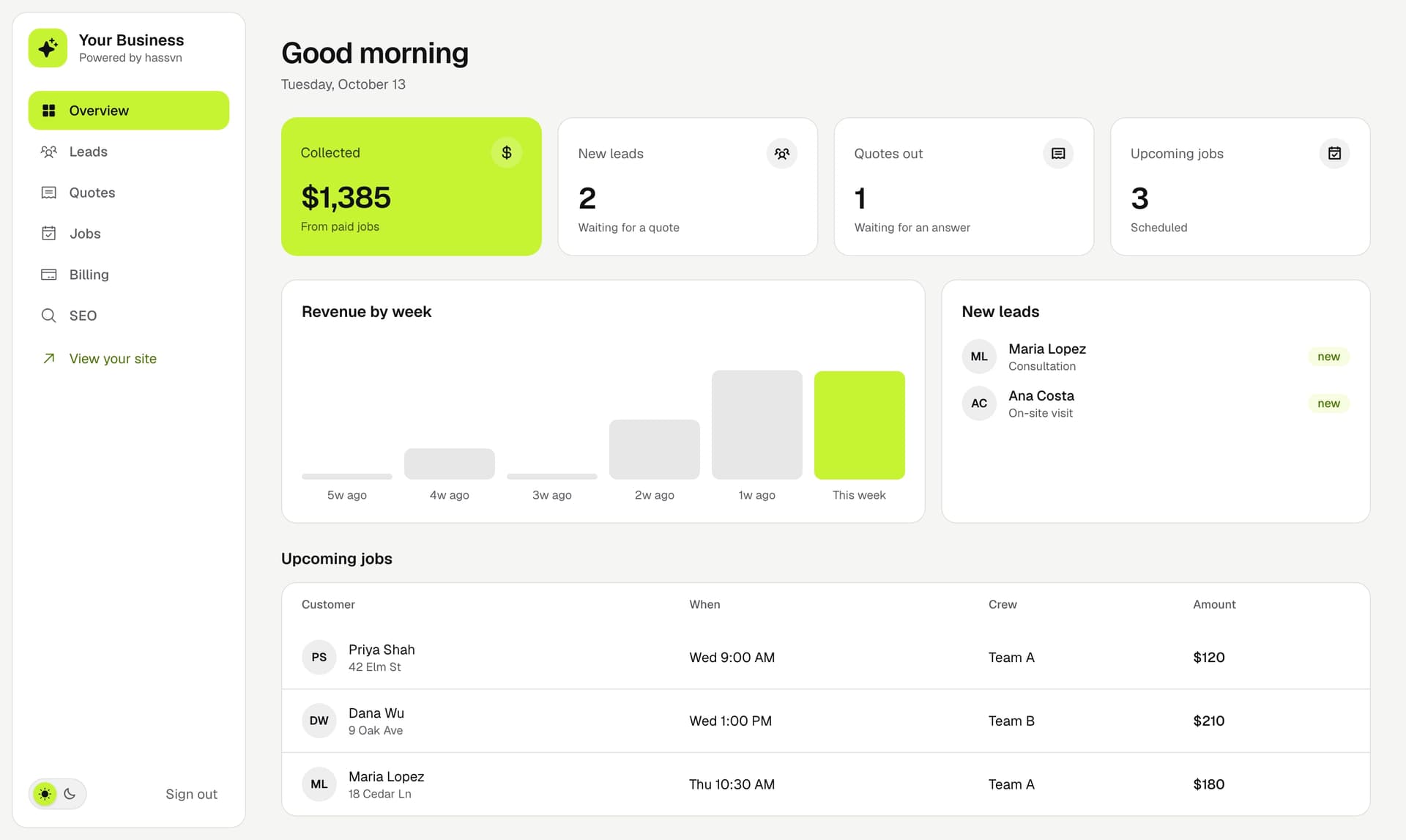Click the Quotes message icon in sidebar
Image resolution: width=1406 pixels, height=840 pixels.
[48, 193]
